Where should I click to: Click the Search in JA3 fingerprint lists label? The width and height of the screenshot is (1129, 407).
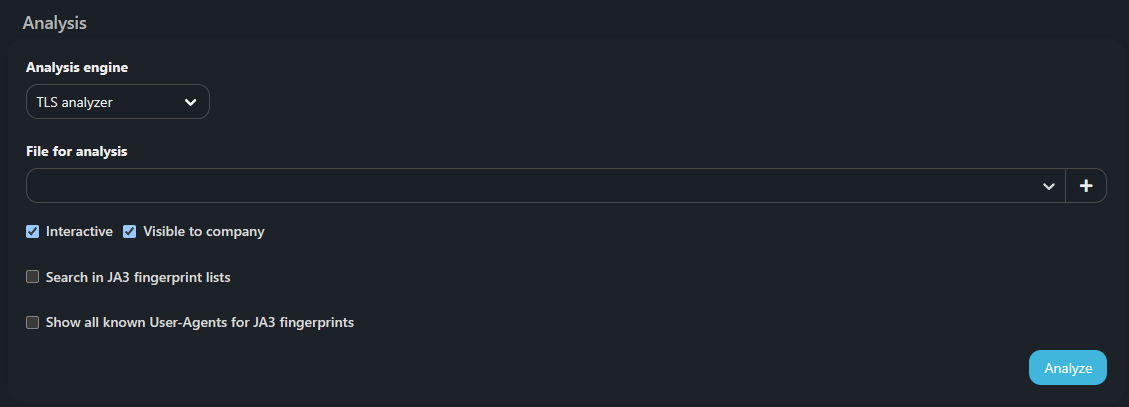click(x=138, y=277)
